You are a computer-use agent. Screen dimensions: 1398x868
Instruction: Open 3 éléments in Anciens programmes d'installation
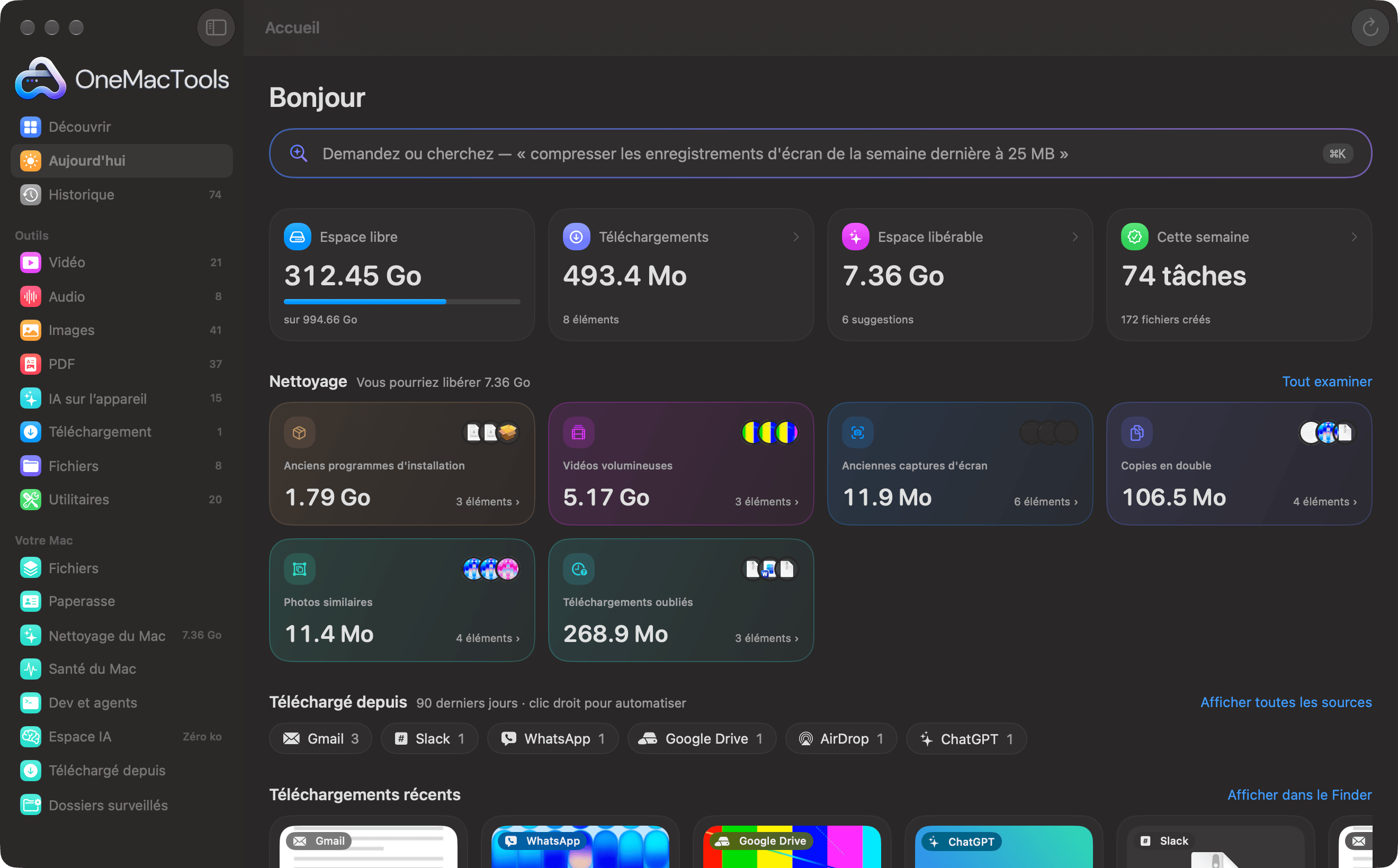pos(488,502)
